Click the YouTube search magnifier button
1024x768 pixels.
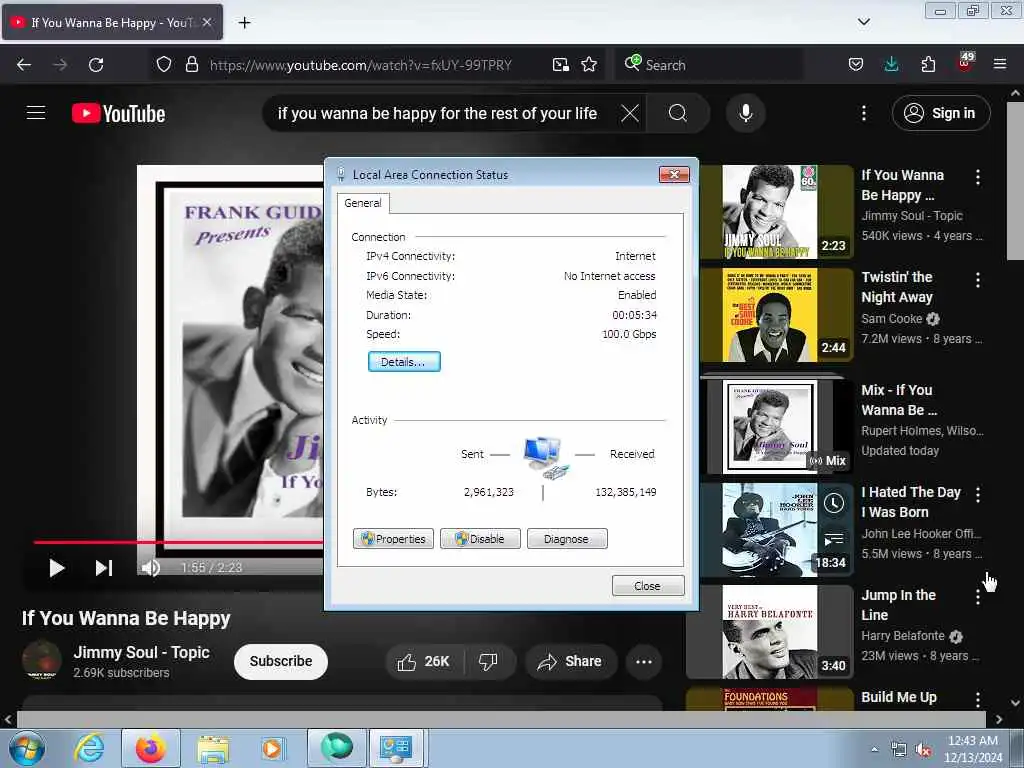point(677,114)
